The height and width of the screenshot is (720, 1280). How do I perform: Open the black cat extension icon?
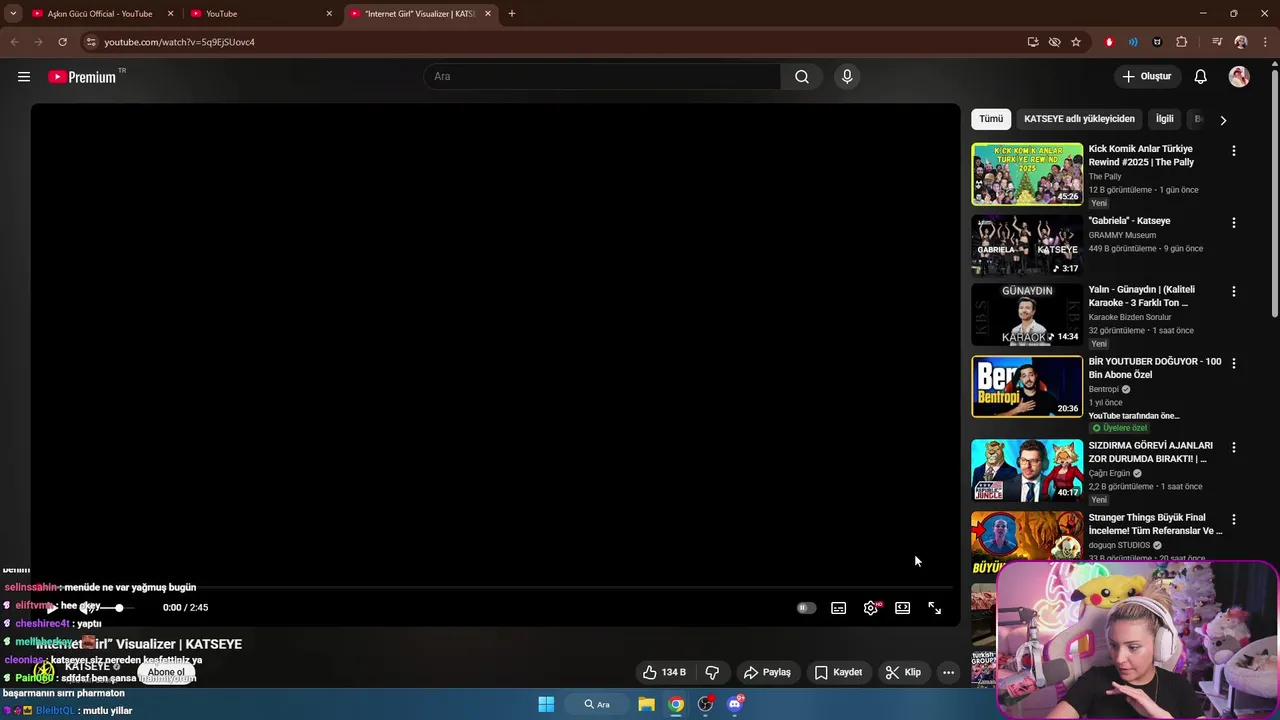coord(1157,42)
